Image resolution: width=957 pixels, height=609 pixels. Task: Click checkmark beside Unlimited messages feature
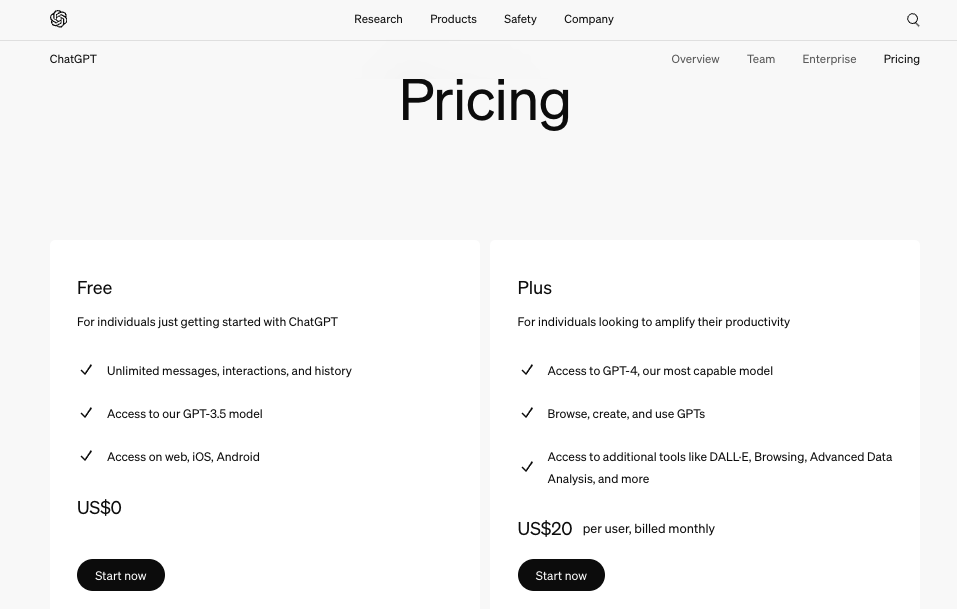pos(86,370)
